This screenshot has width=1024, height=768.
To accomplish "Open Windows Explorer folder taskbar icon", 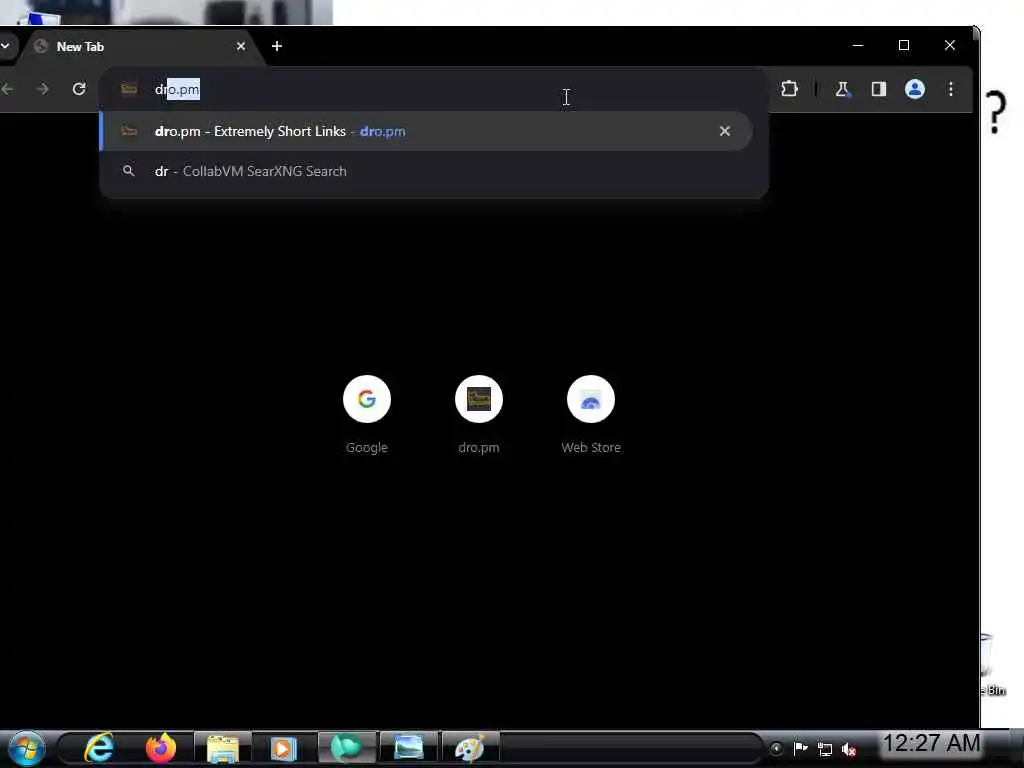I will [x=222, y=748].
